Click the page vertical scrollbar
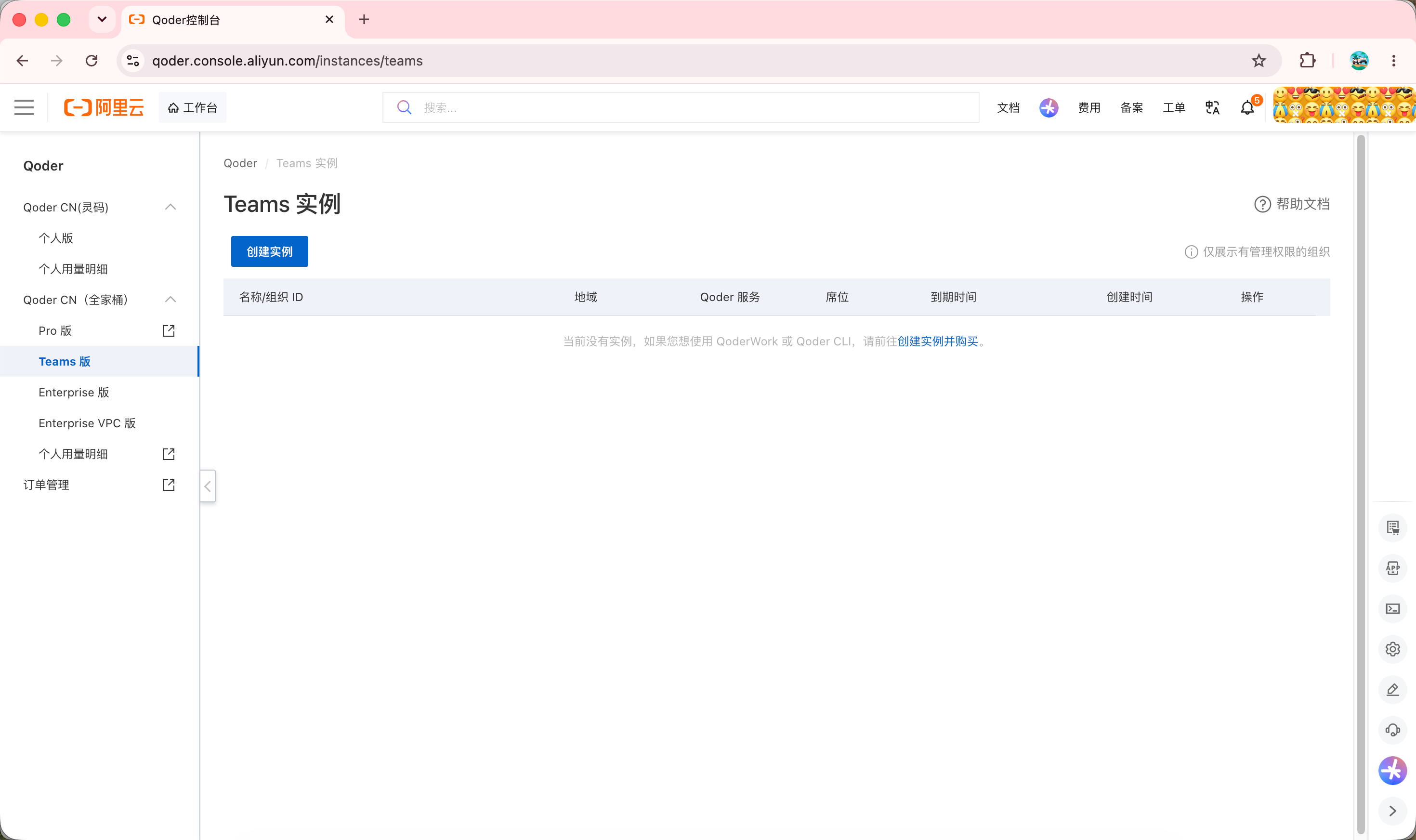Screen dimensions: 1416x840 1361,484
